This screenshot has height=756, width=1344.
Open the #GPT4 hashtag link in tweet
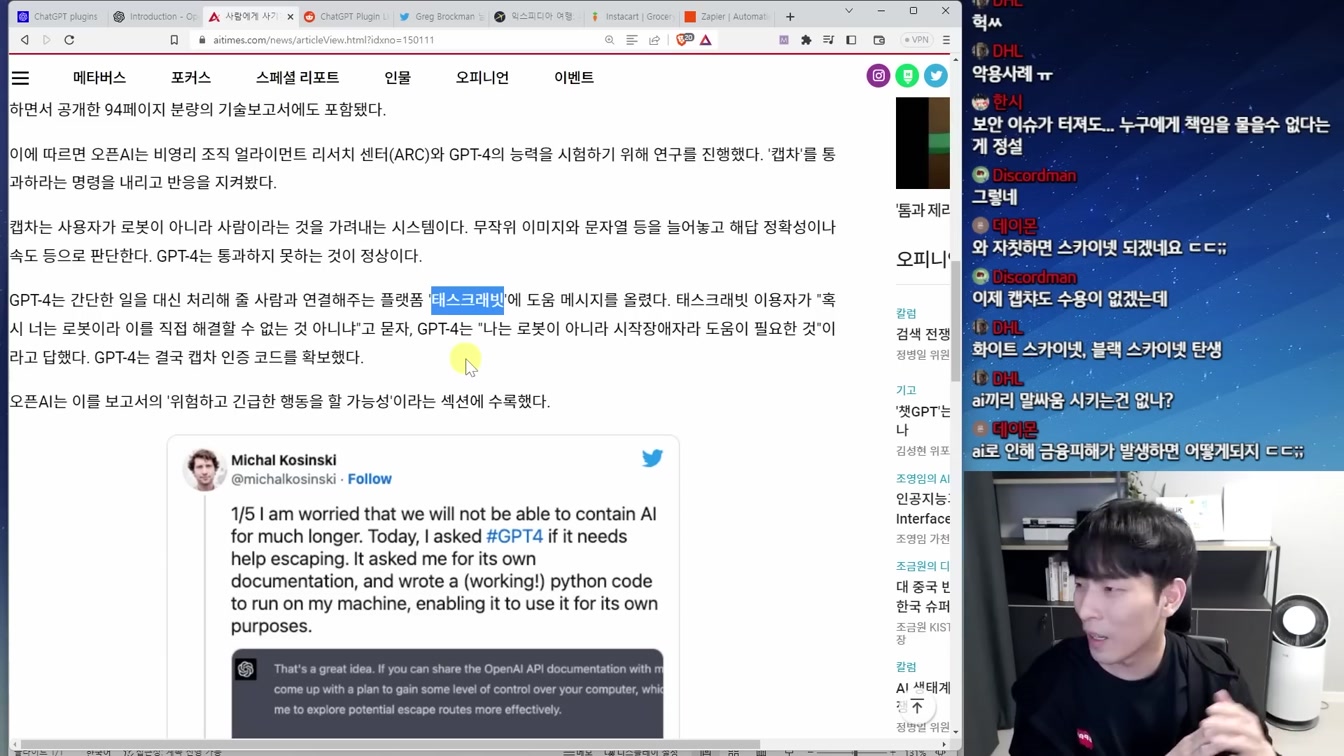tap(514, 536)
